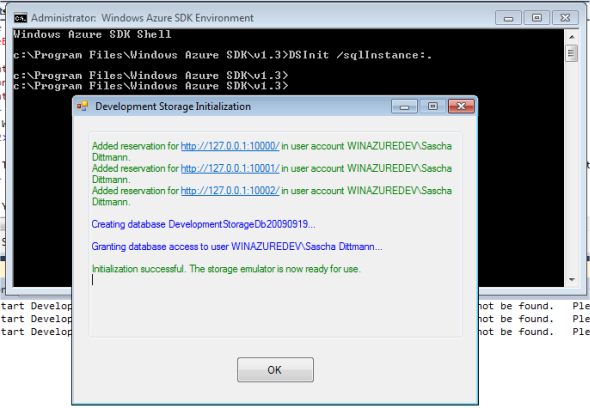Close the Windows Azure SDK Environment window
This screenshot has height=408, width=590.
point(565,18)
